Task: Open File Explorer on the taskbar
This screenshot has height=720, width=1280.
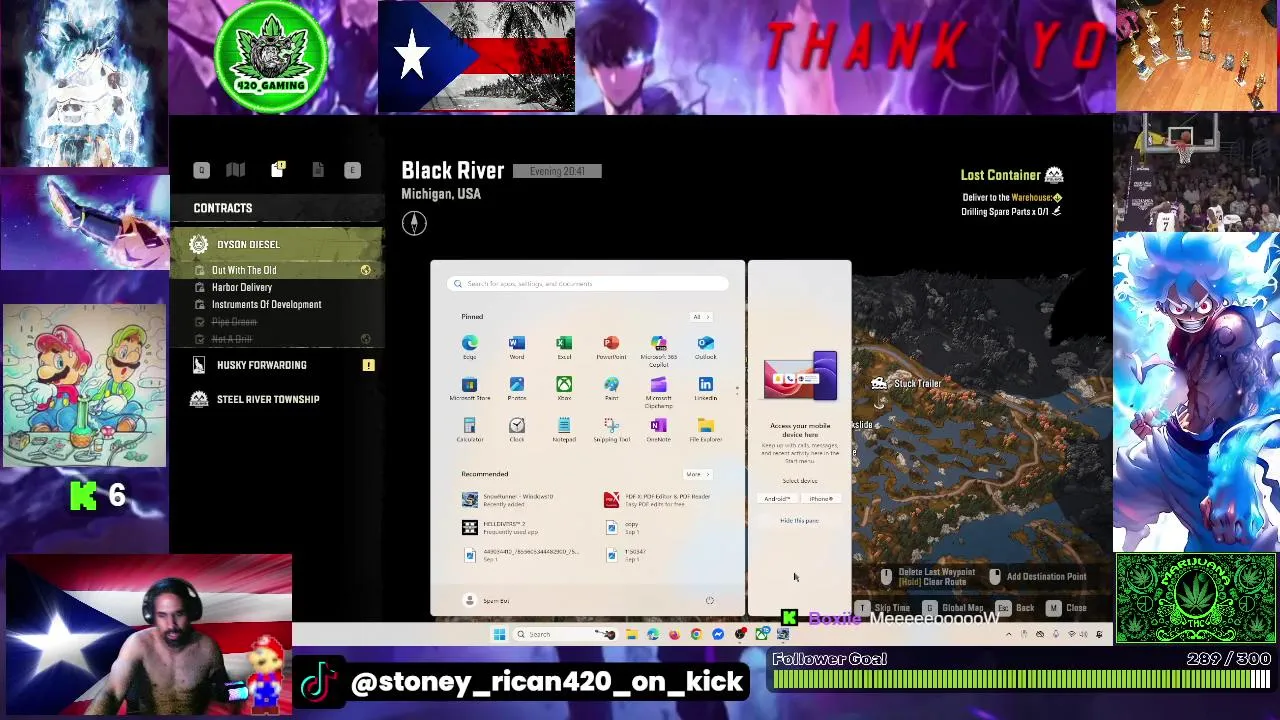Action: 631,634
